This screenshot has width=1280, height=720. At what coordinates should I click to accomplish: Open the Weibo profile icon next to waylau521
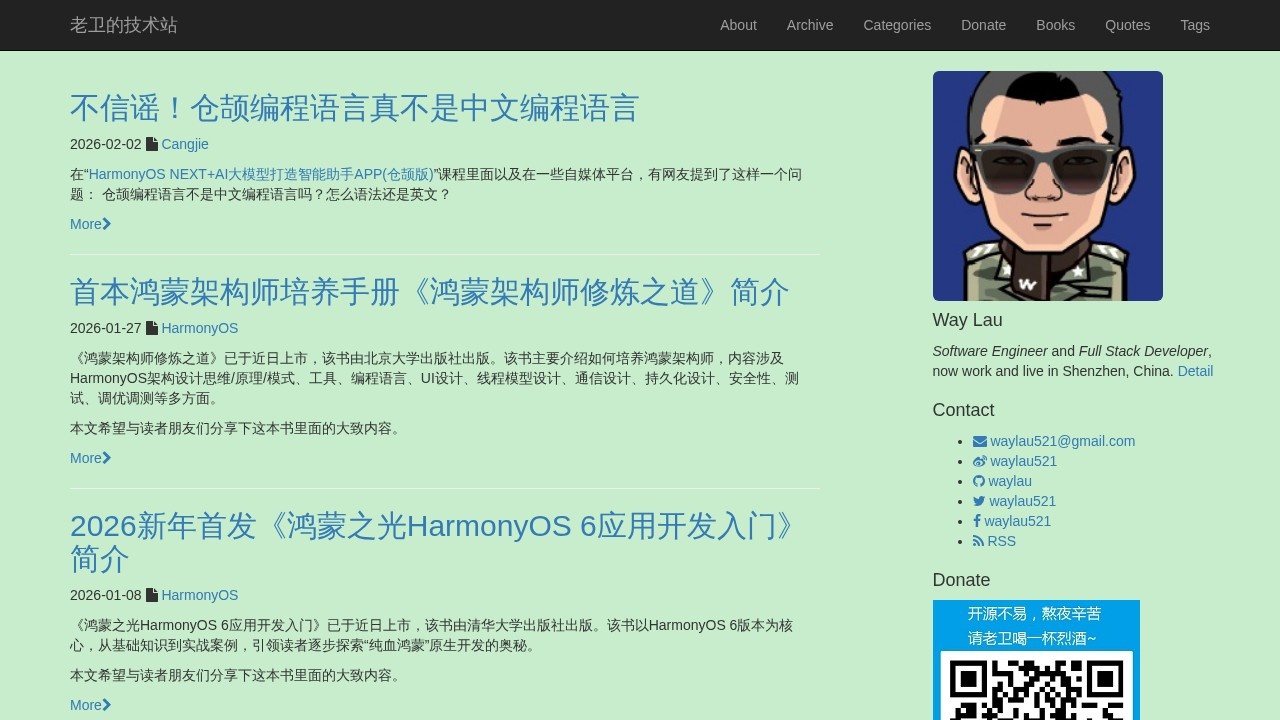pyautogui.click(x=980, y=461)
